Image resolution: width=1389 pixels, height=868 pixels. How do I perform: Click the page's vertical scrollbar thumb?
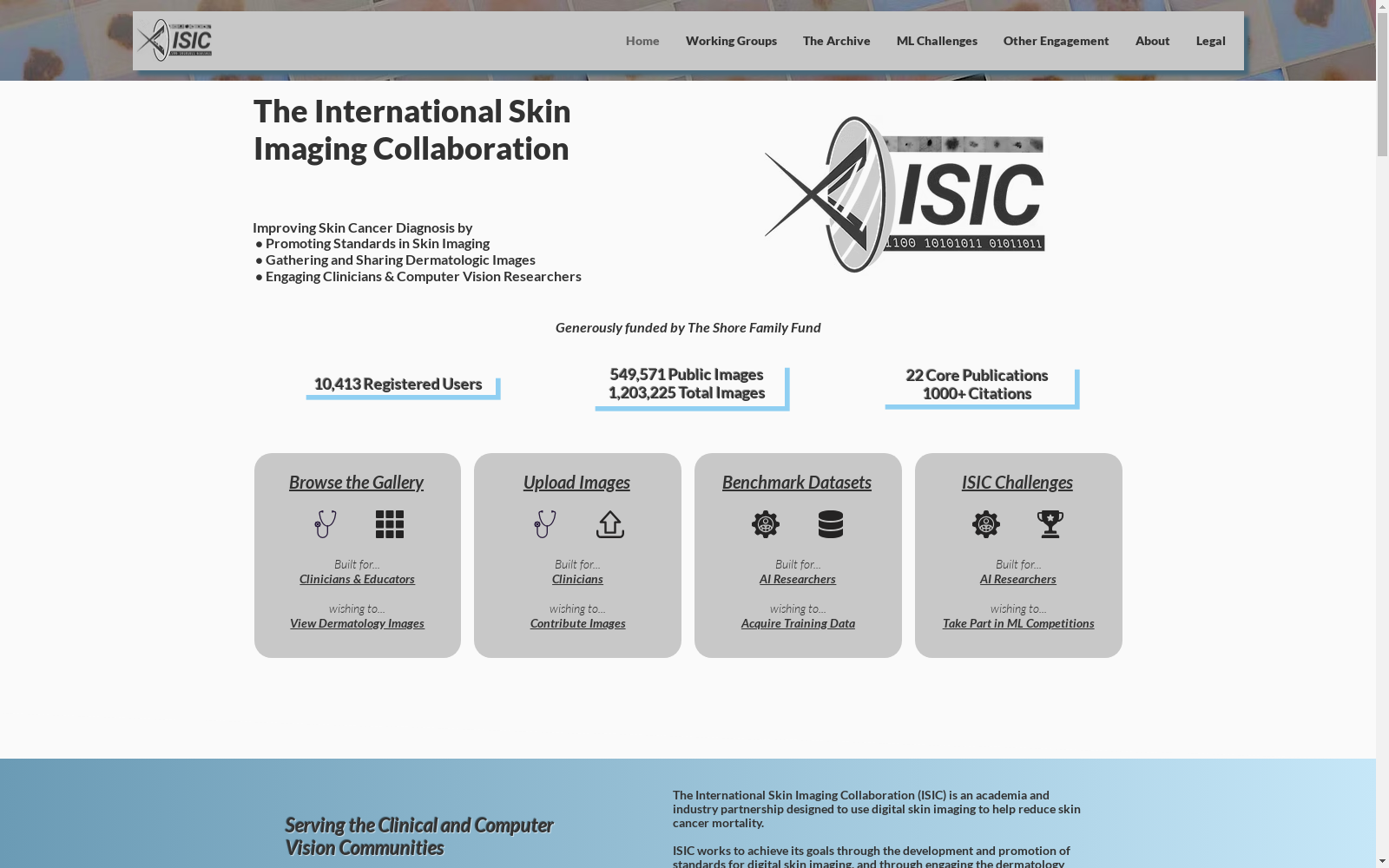(1382, 85)
